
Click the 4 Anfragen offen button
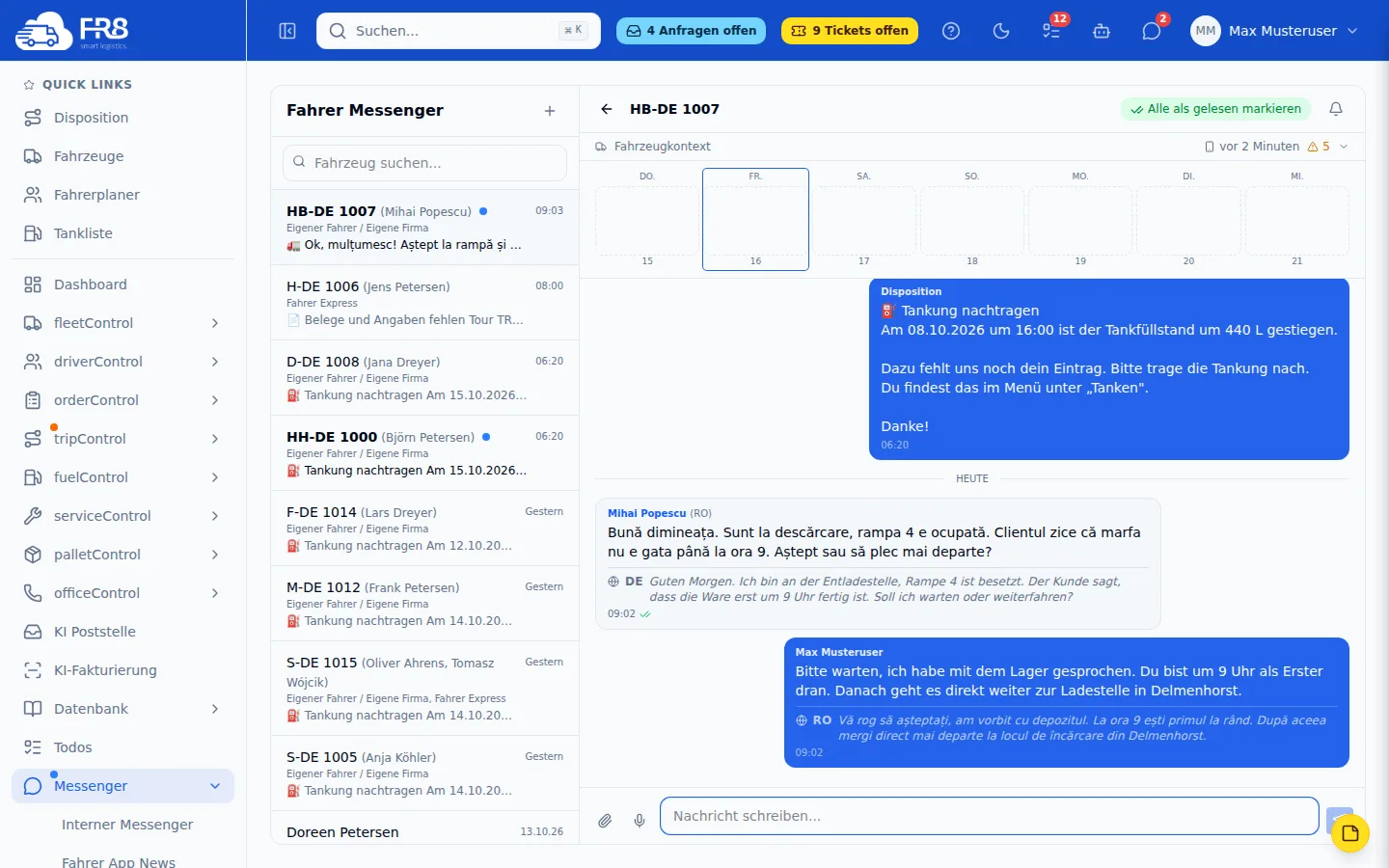(x=691, y=31)
